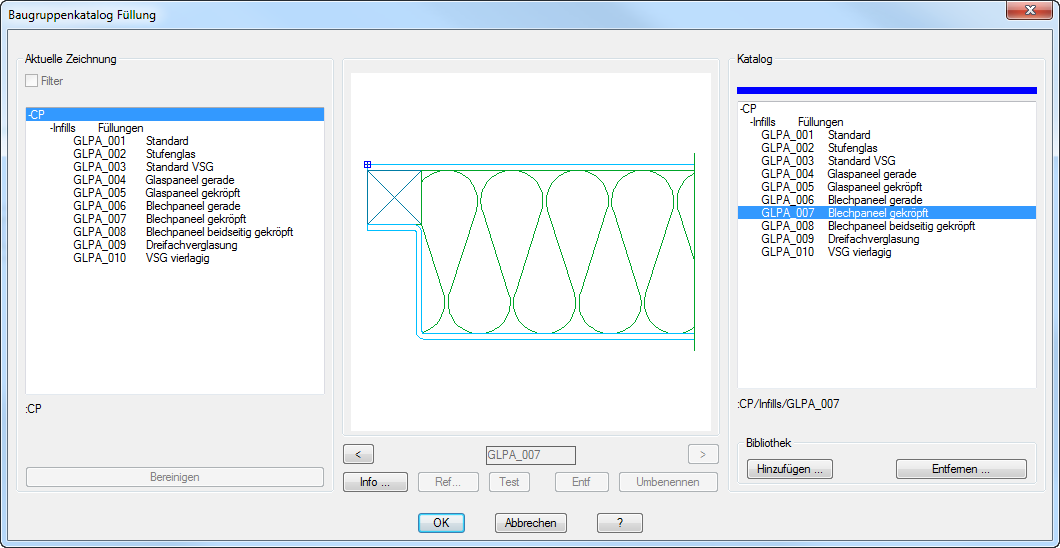This screenshot has height=548, width=1060.
Task: Click the Entfernen ... library button
Action: (x=960, y=469)
